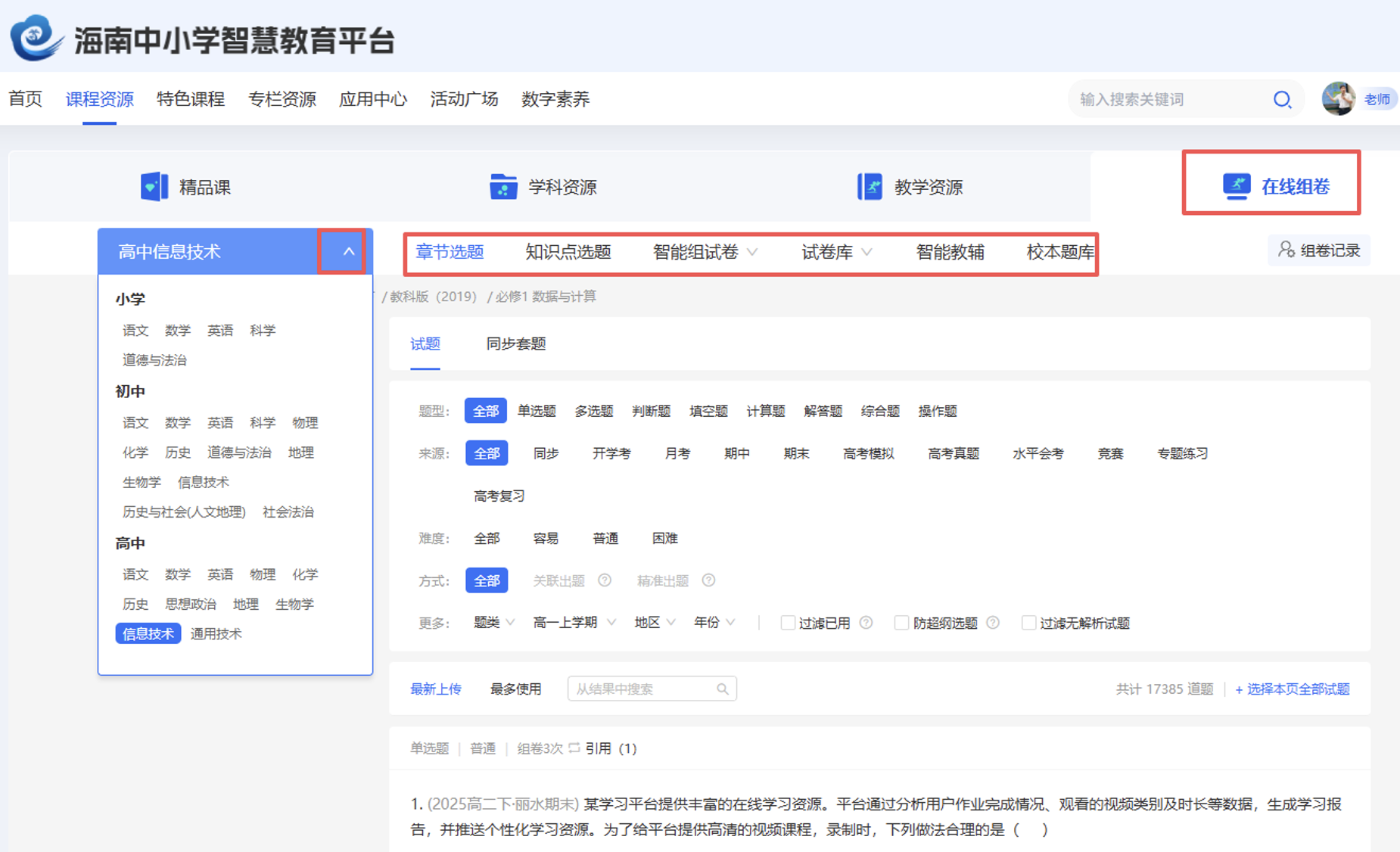Tick the 防超纲选题 checkbox
This screenshot has height=852, width=1400.
[901, 623]
